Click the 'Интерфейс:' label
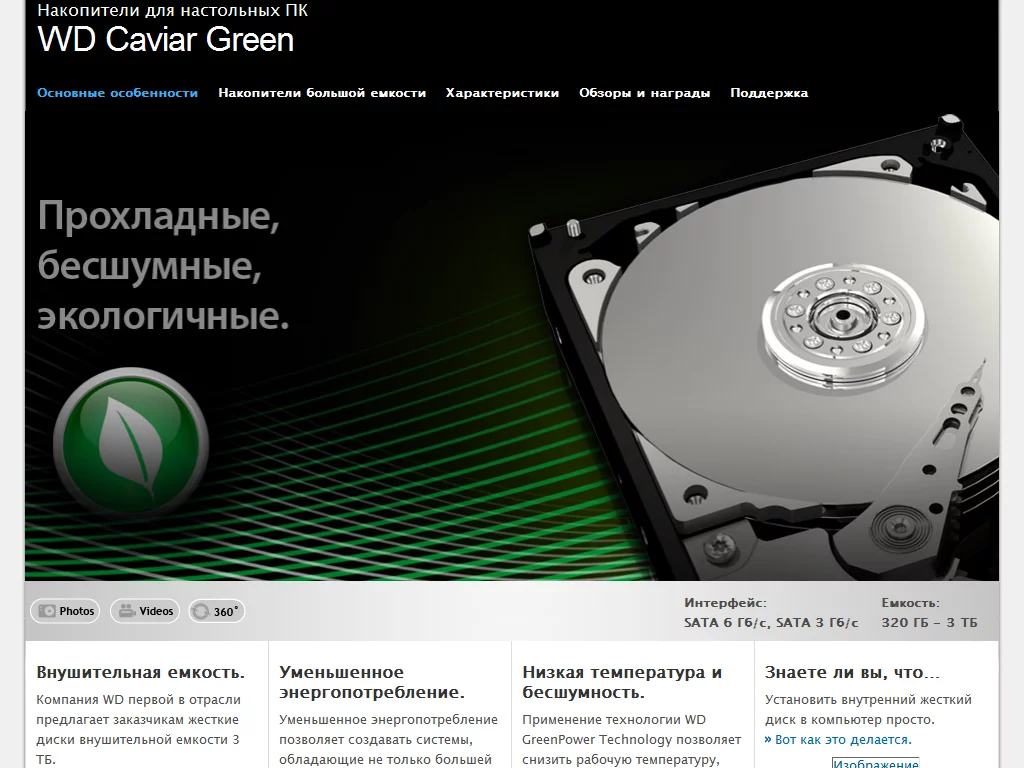The height and width of the screenshot is (768, 1024). (726, 603)
